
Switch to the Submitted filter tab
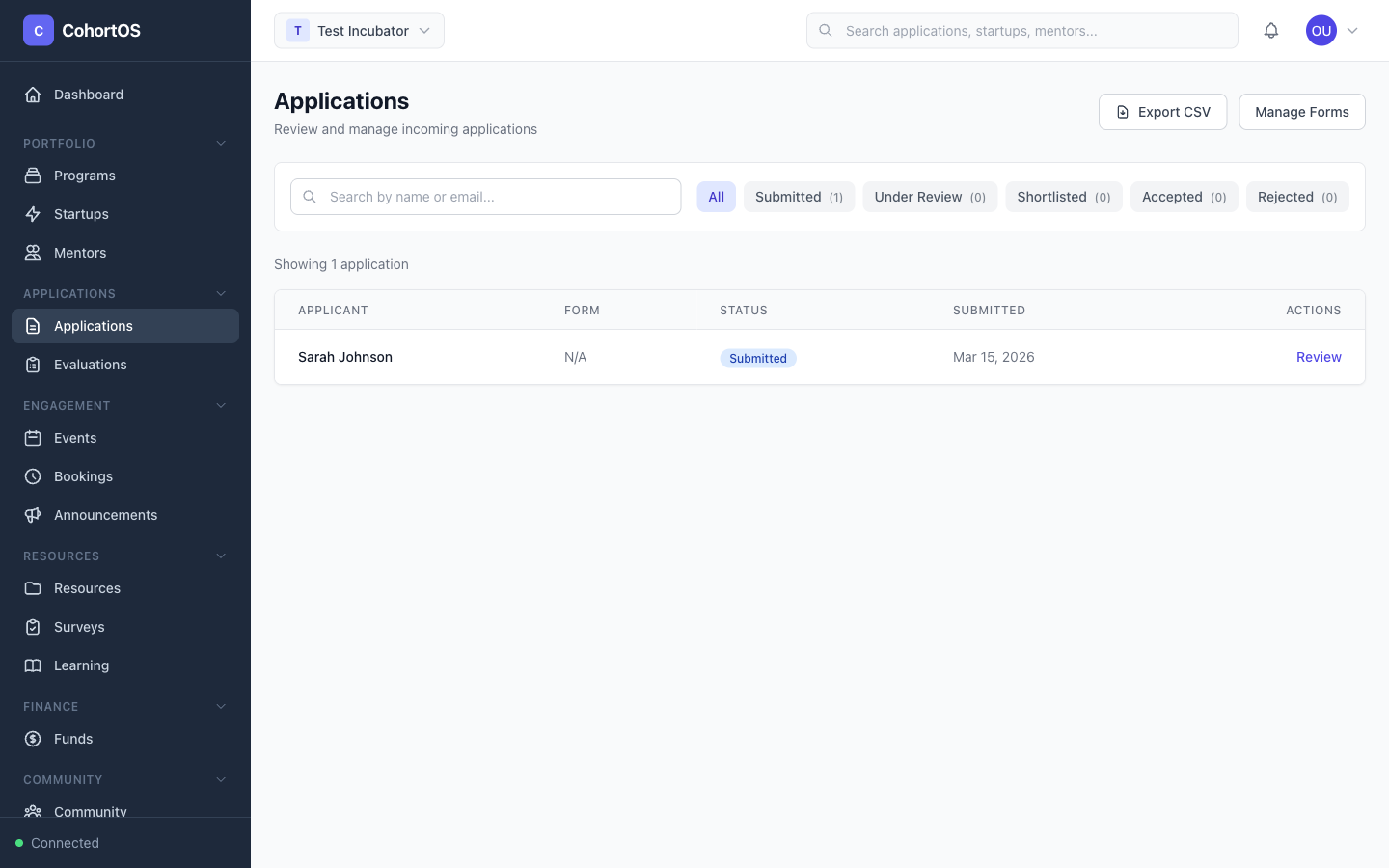(799, 196)
